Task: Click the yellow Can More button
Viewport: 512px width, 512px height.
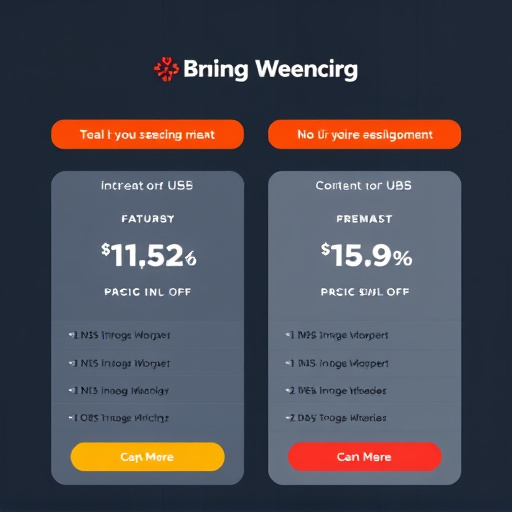Action: (147, 457)
